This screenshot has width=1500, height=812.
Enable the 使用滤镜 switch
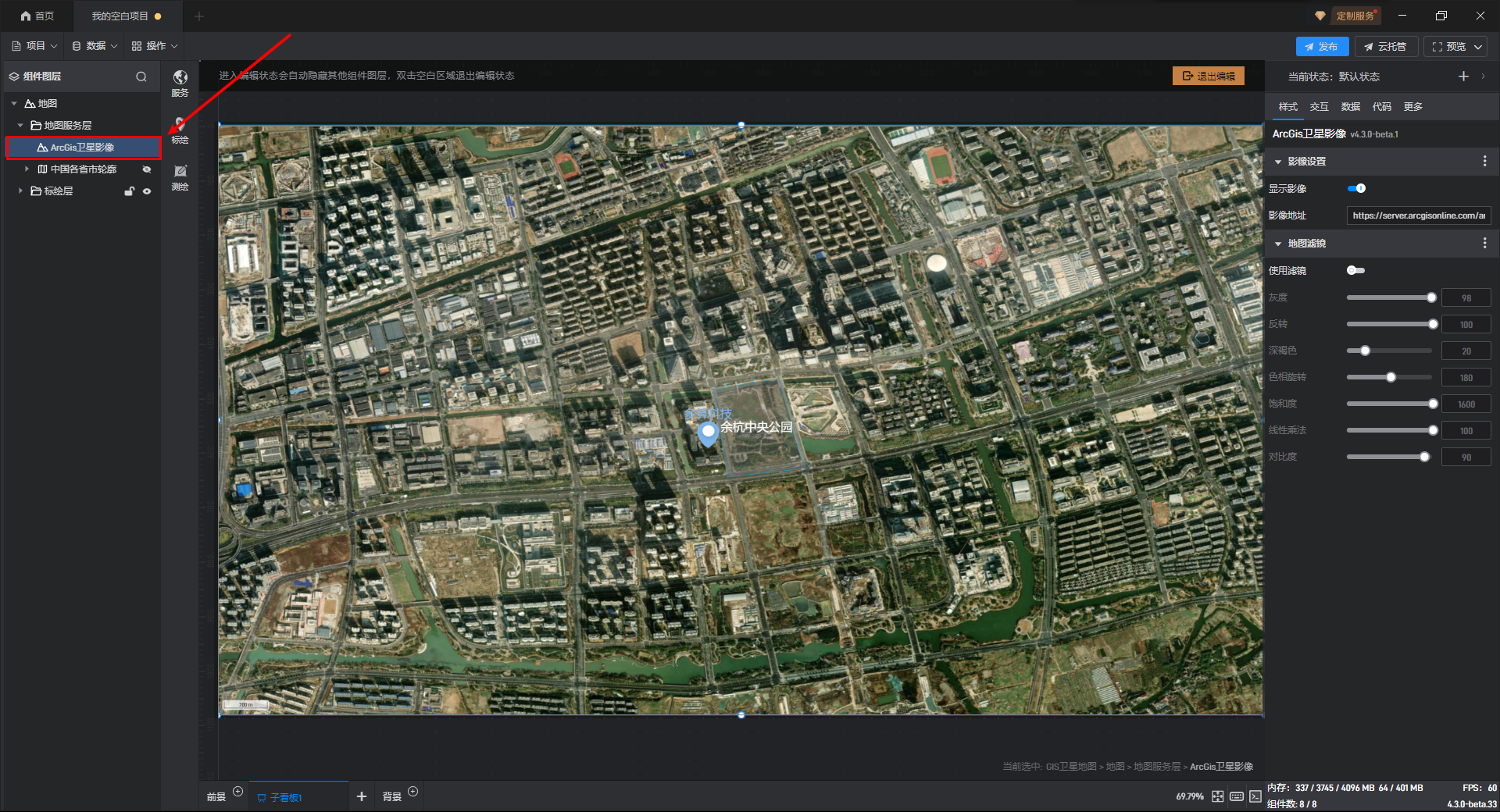1356,270
